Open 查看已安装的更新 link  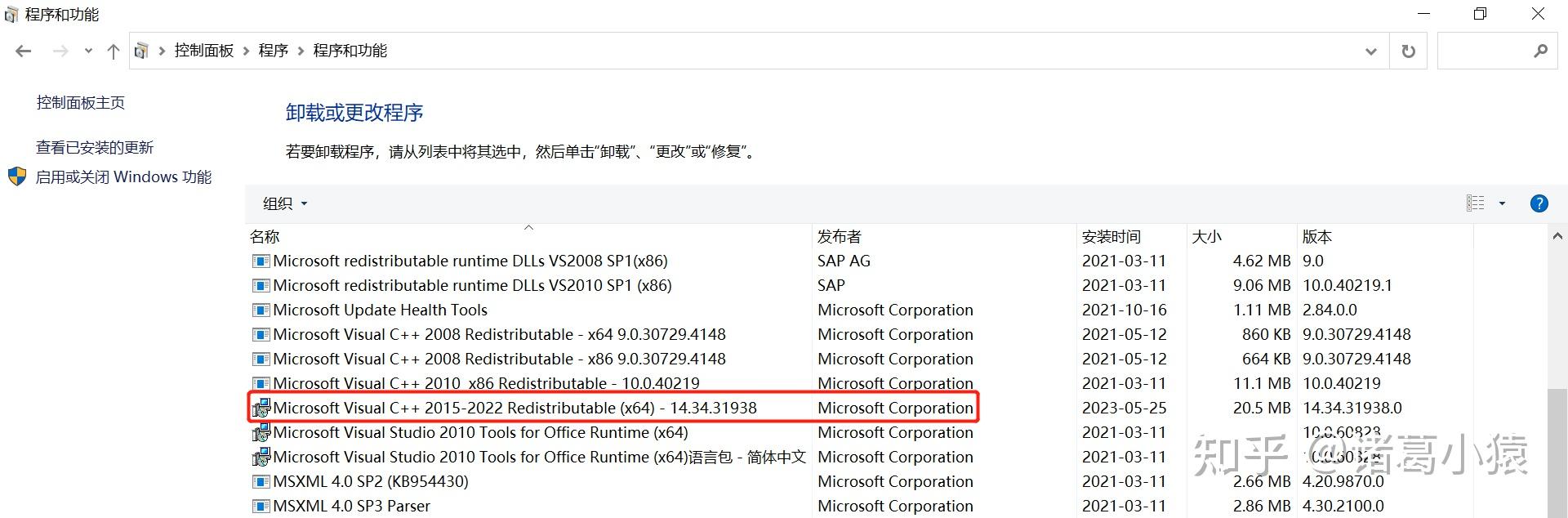(95, 148)
